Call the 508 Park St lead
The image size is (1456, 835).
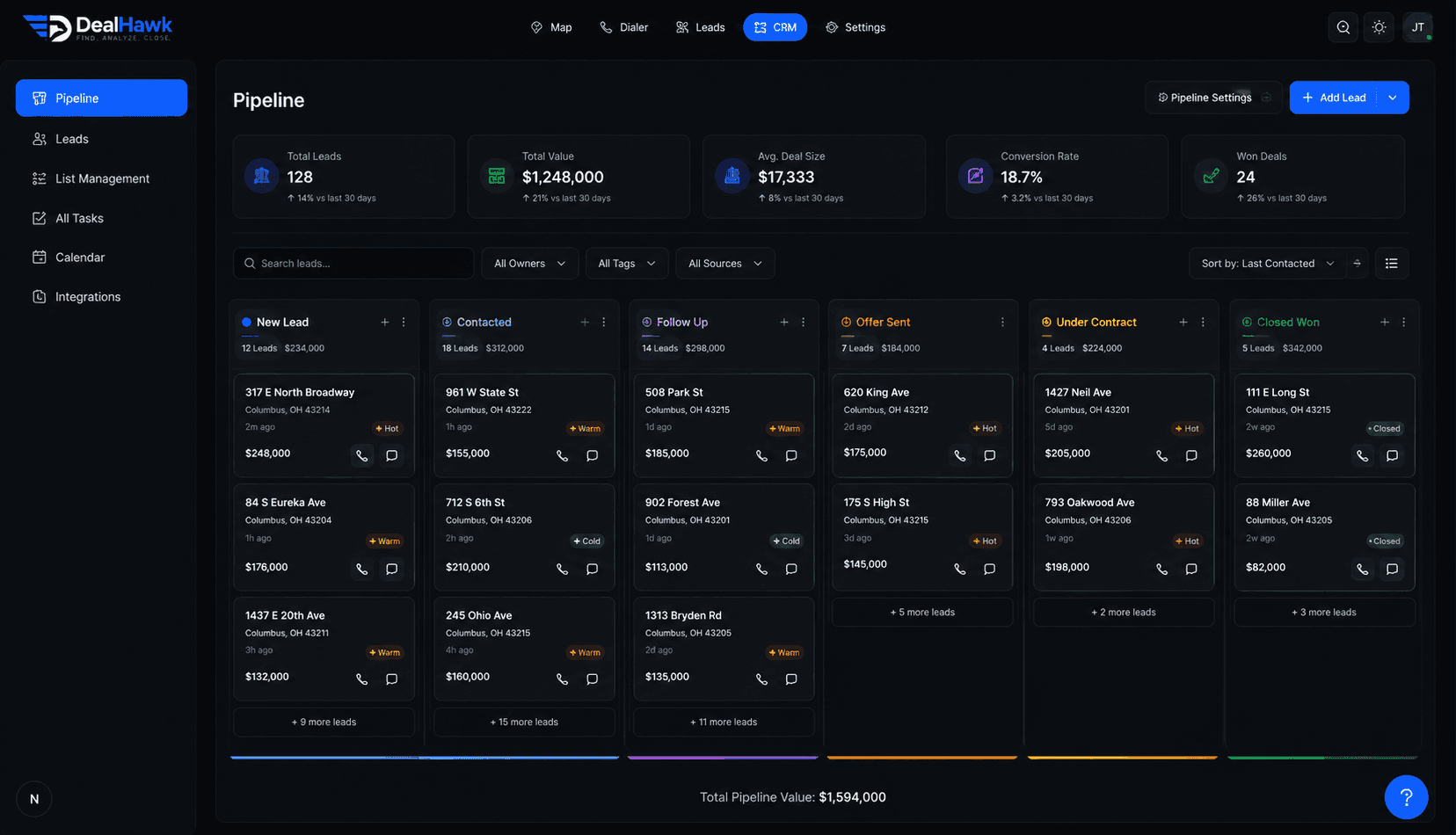(x=761, y=455)
